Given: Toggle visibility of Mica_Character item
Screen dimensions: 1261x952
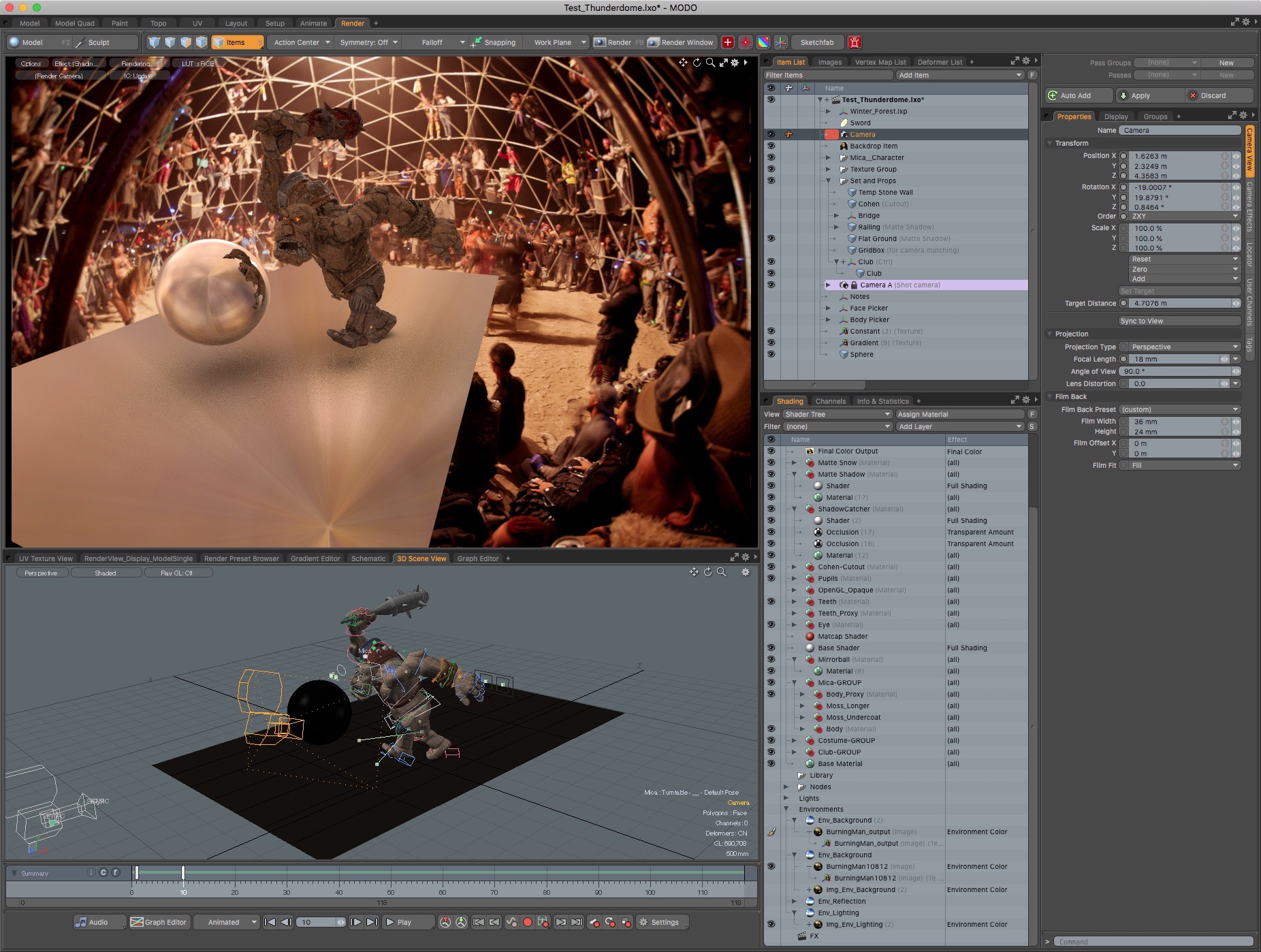Looking at the screenshot, I should [x=771, y=157].
